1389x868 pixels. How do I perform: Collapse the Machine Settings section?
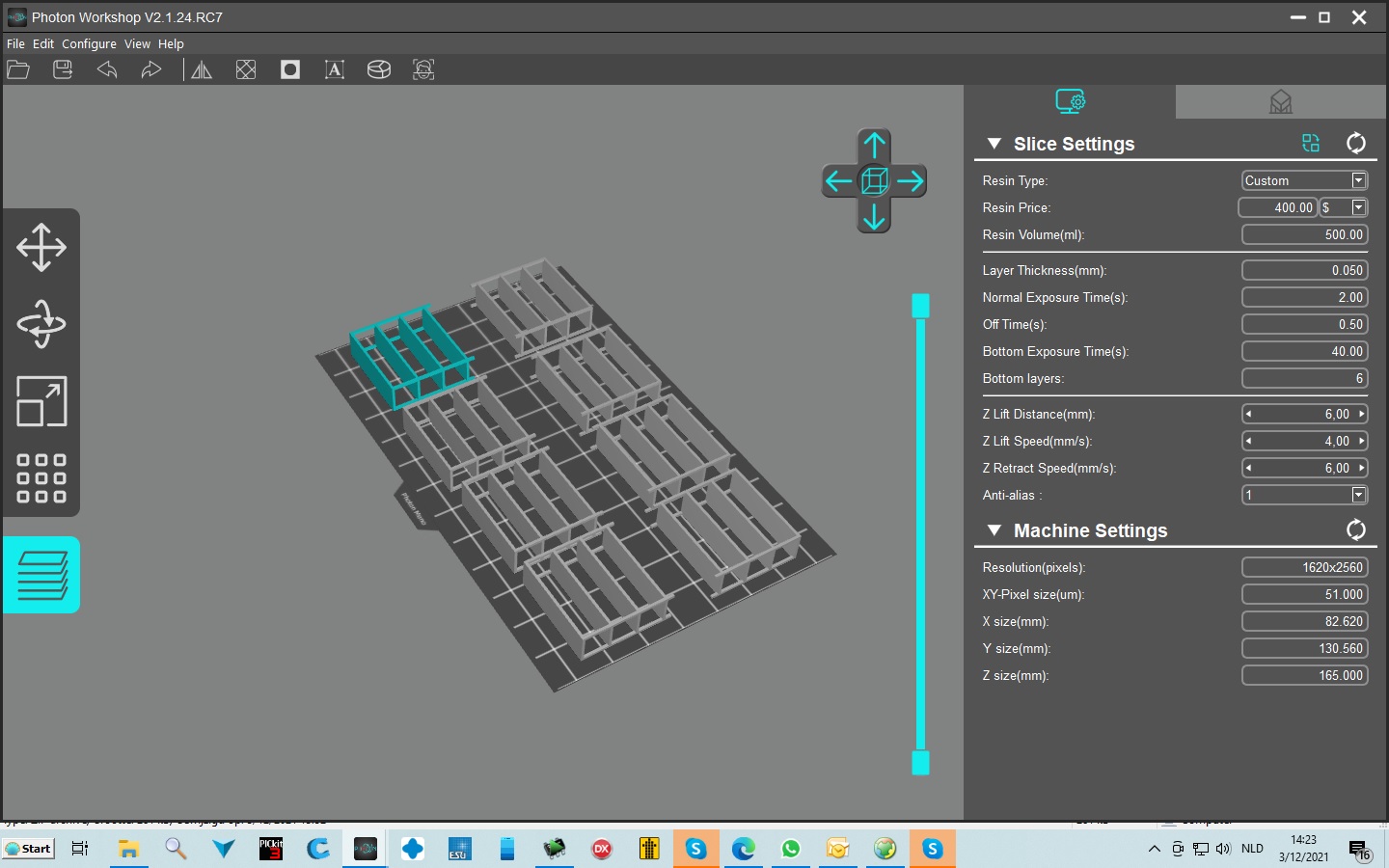click(994, 530)
